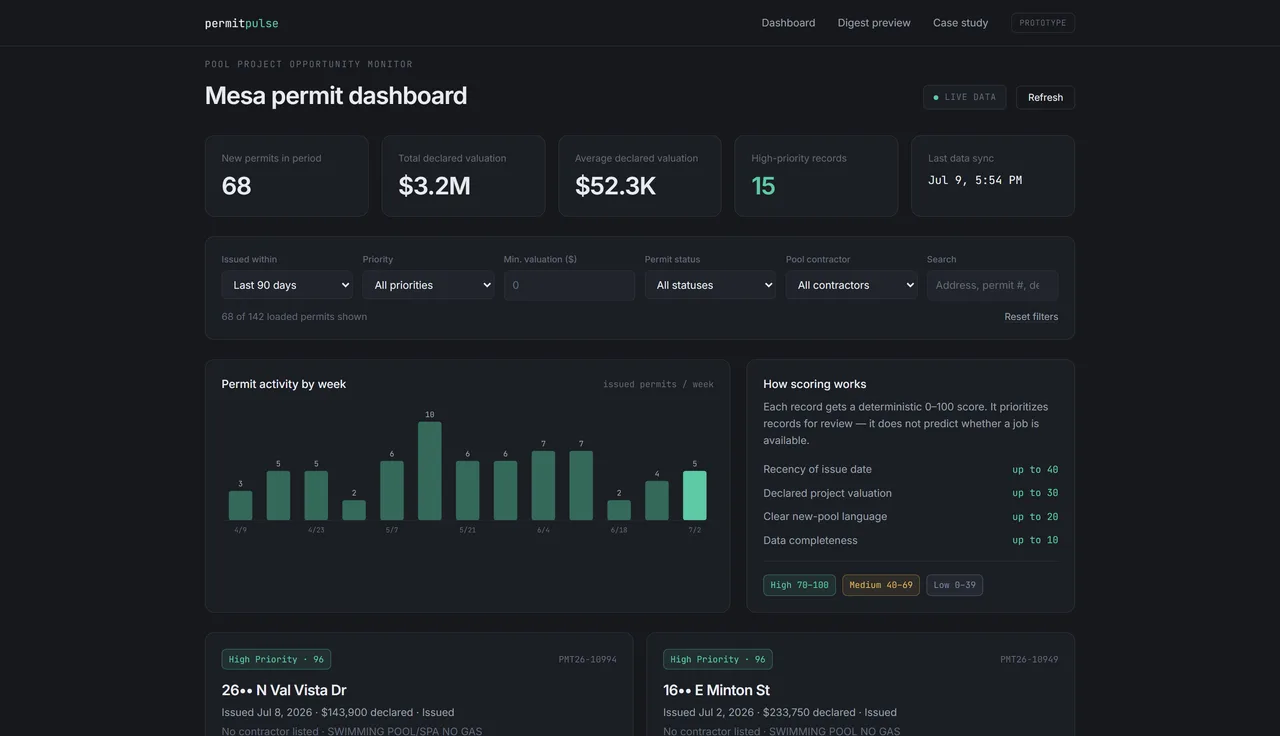
Task: Click the Data completeness row
Action: pyautogui.click(x=910, y=540)
